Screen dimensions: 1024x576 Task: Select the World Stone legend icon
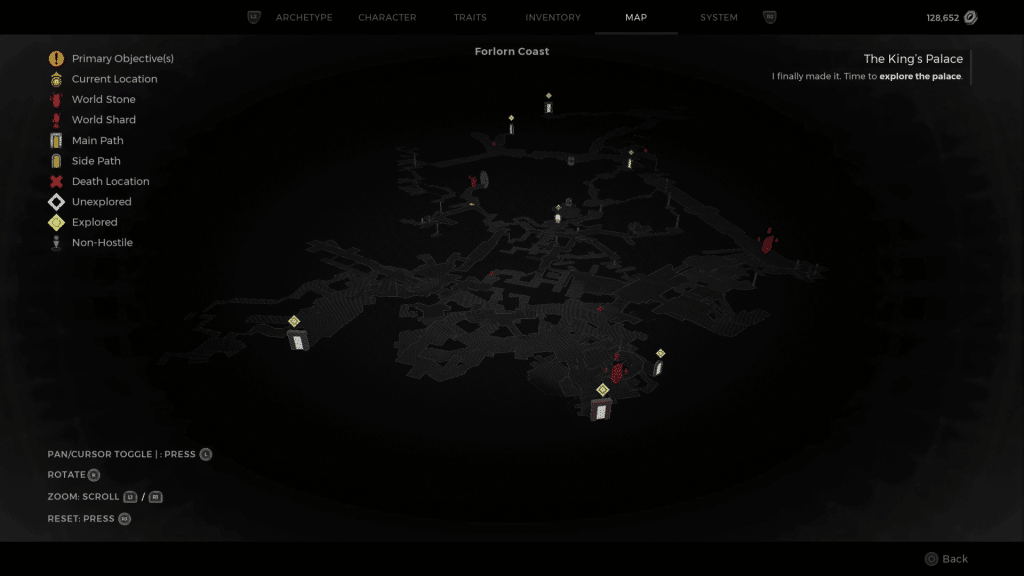(x=56, y=100)
